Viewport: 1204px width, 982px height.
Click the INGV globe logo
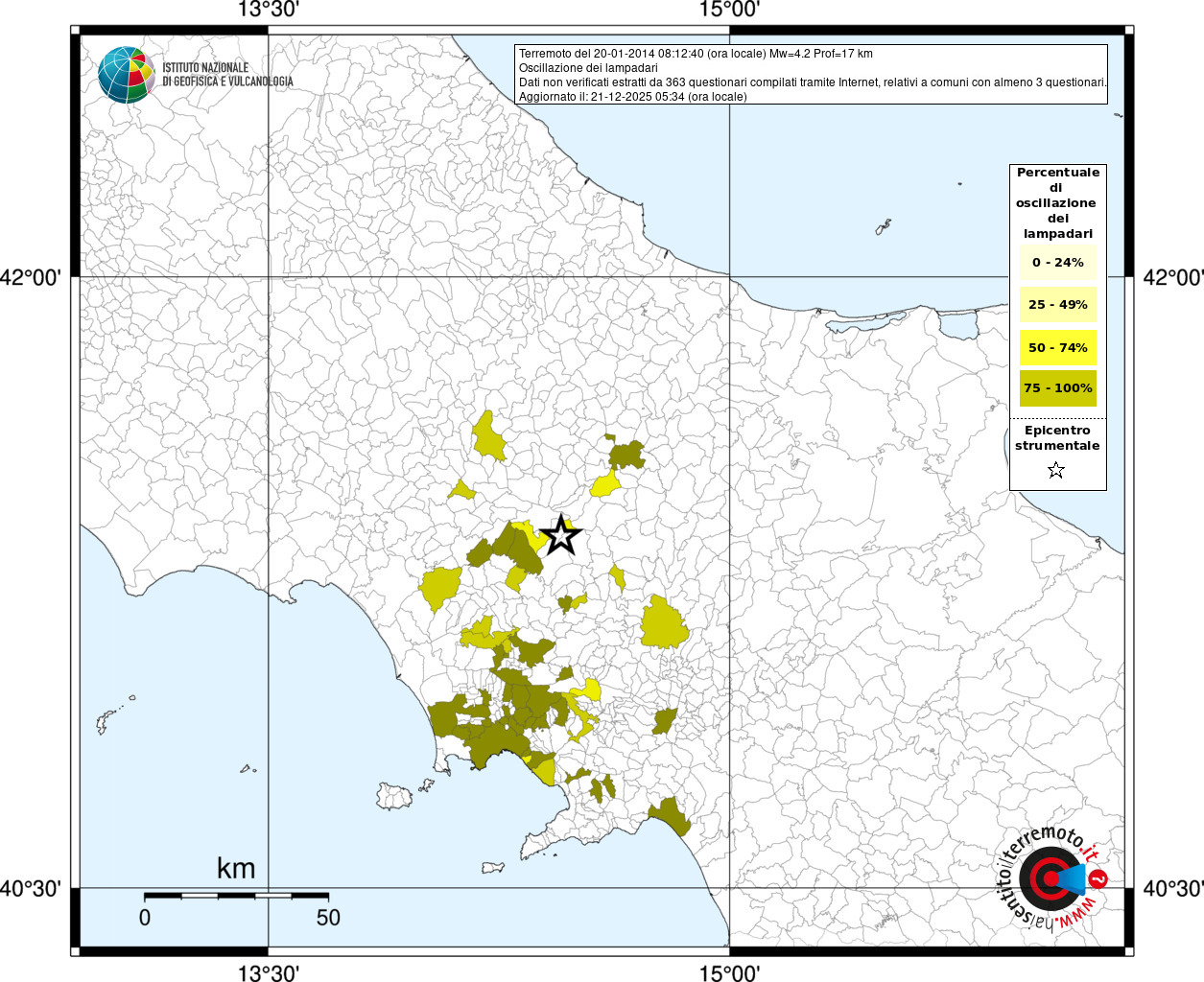(127, 75)
